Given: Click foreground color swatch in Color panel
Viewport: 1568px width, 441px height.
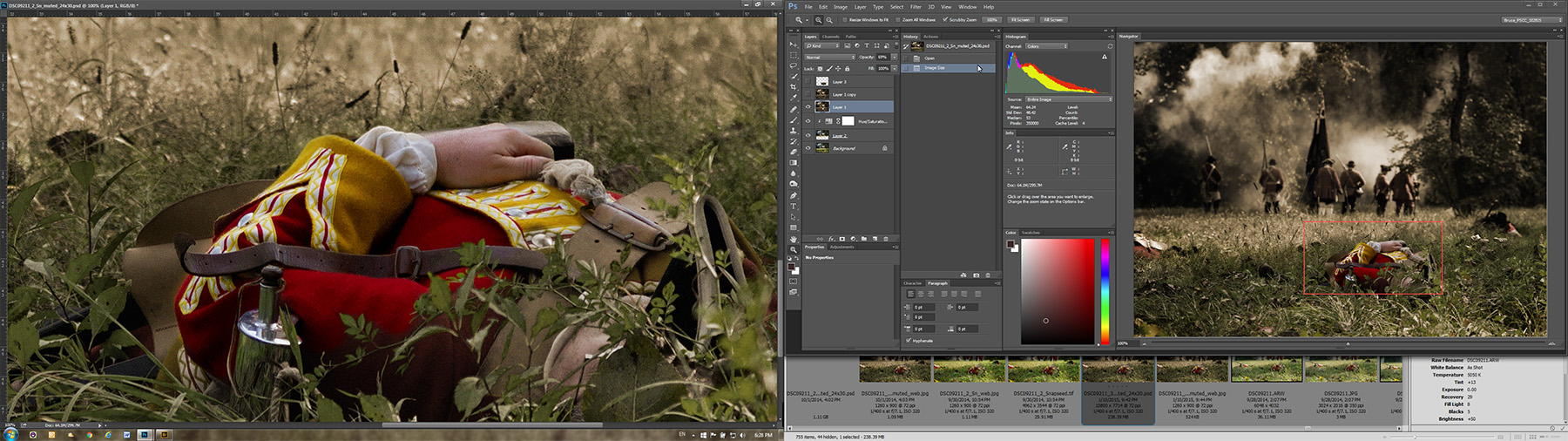Looking at the screenshot, I should point(1010,244).
